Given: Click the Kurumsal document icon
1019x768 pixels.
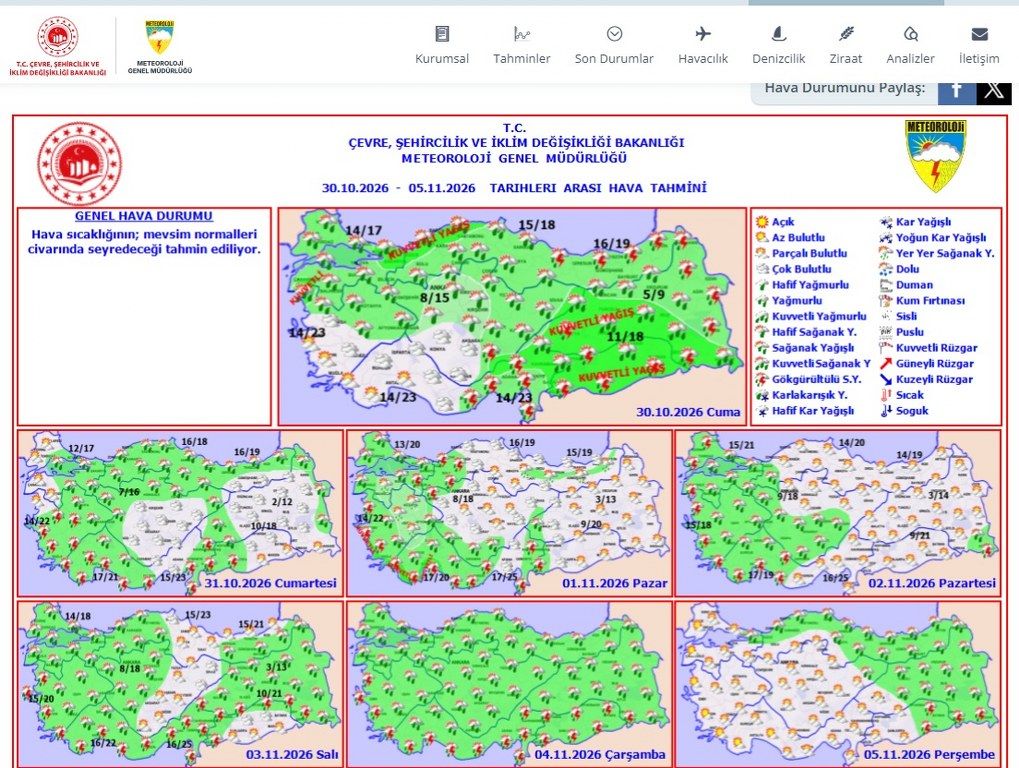Looking at the screenshot, I should pyautogui.click(x=442, y=34).
